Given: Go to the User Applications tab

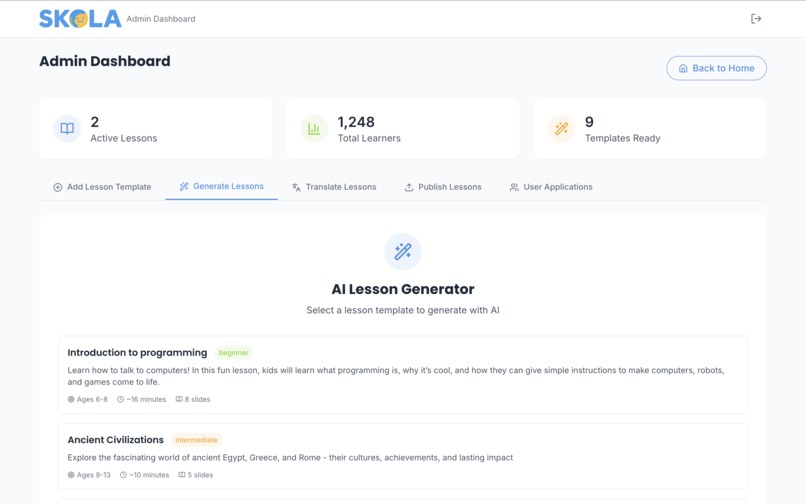Looking at the screenshot, I should [x=551, y=187].
